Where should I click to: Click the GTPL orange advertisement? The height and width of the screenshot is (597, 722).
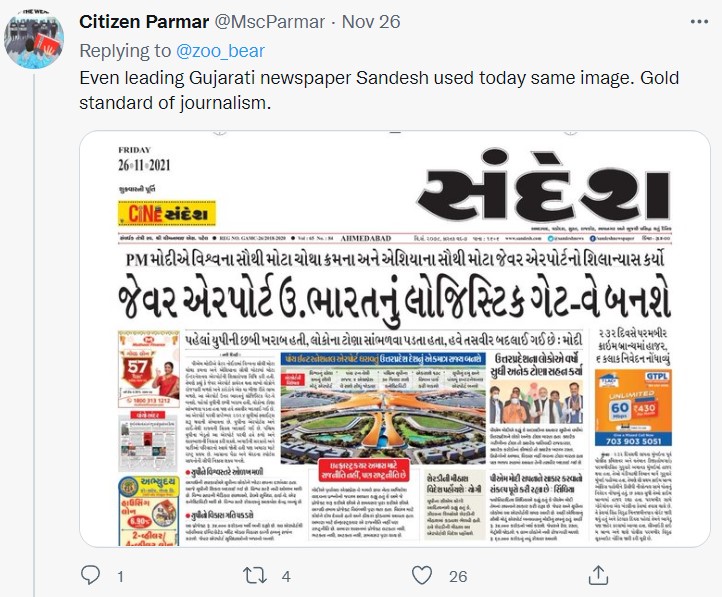point(634,408)
